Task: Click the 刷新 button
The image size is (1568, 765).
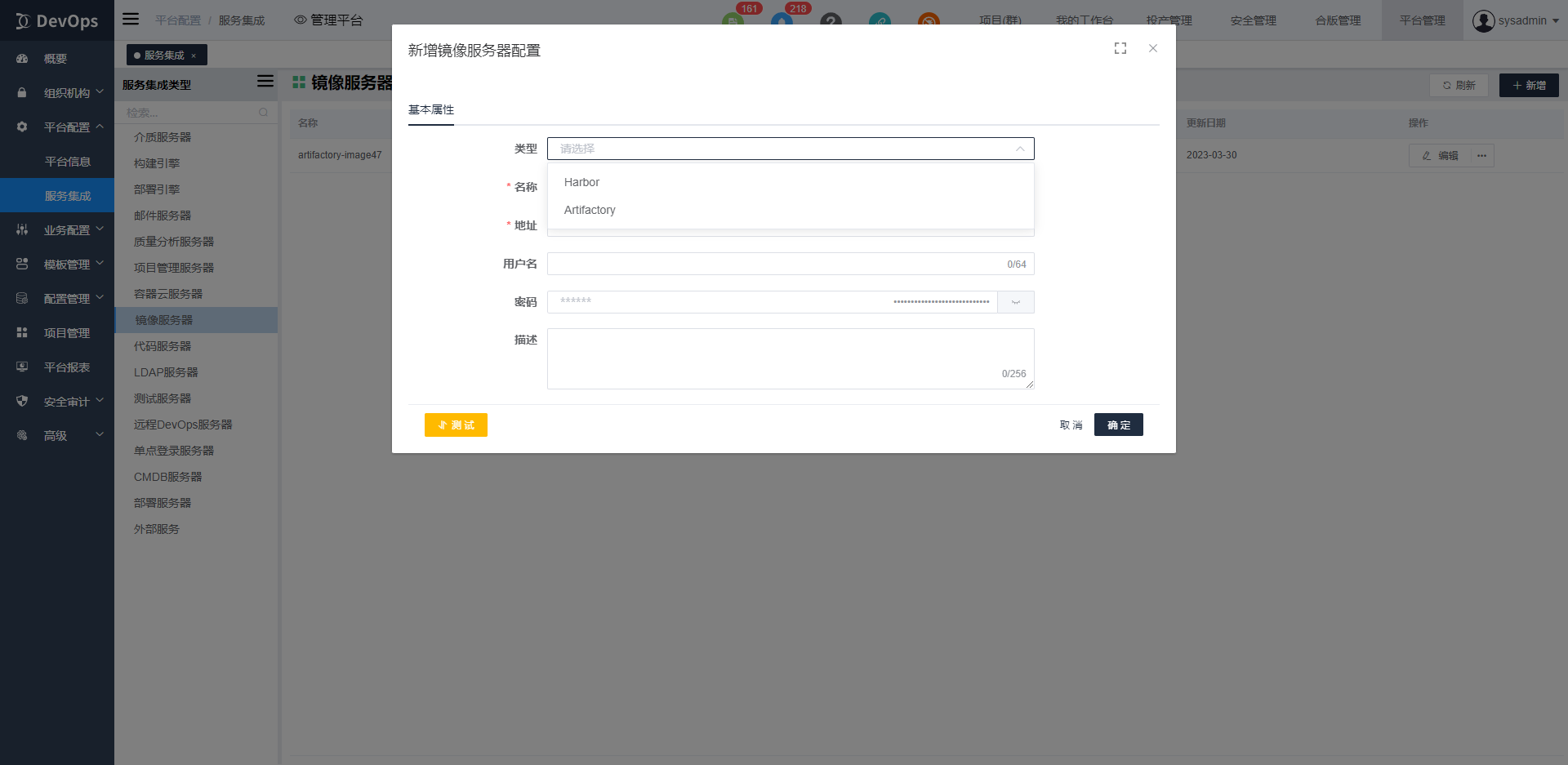Action: pyautogui.click(x=1459, y=86)
